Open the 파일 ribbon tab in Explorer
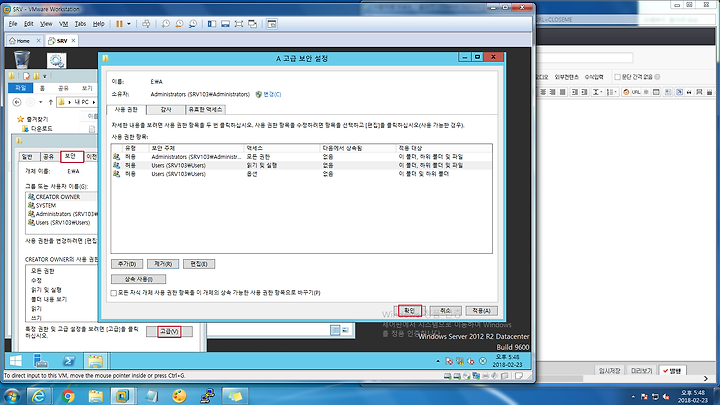Screen dimensions: 720x405 click(21, 88)
